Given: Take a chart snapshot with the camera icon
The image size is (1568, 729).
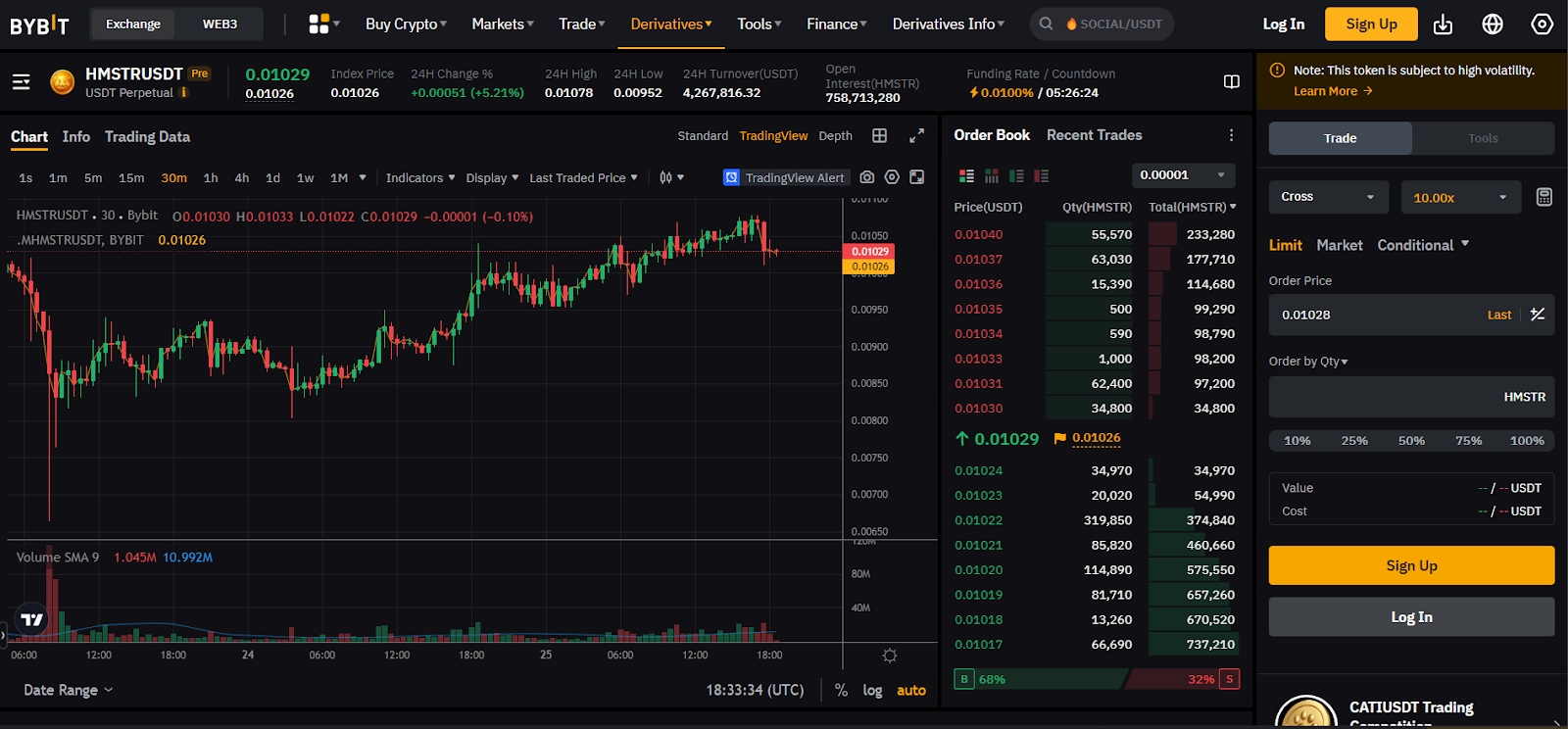Looking at the screenshot, I should pyautogui.click(x=866, y=177).
